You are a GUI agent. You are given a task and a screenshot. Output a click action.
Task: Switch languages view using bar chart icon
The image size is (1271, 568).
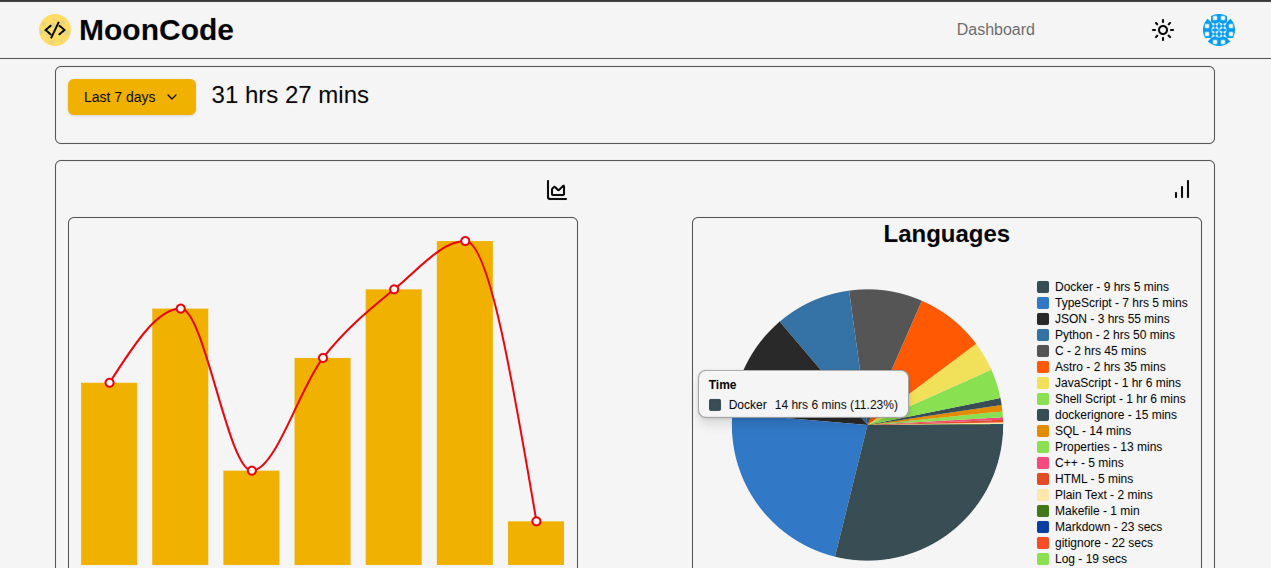coord(1182,190)
